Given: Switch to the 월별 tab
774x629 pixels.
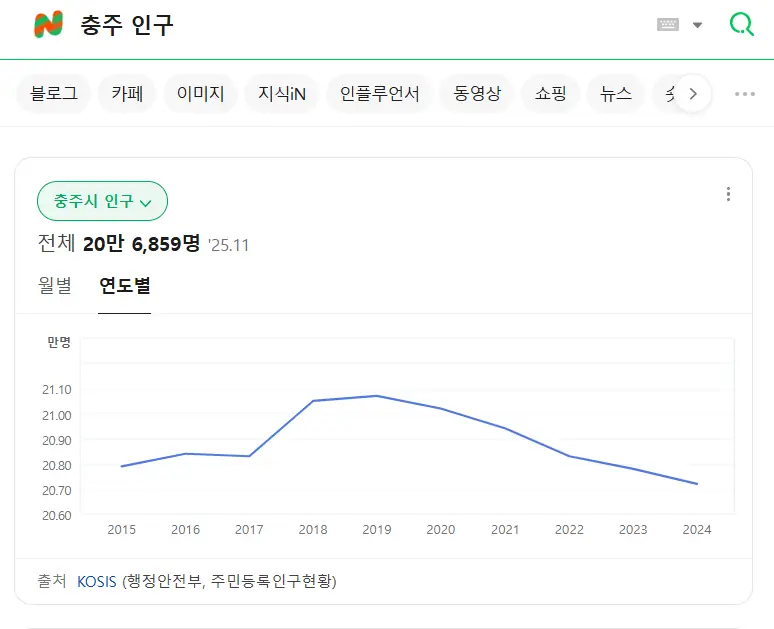Looking at the screenshot, I should 55,286.
